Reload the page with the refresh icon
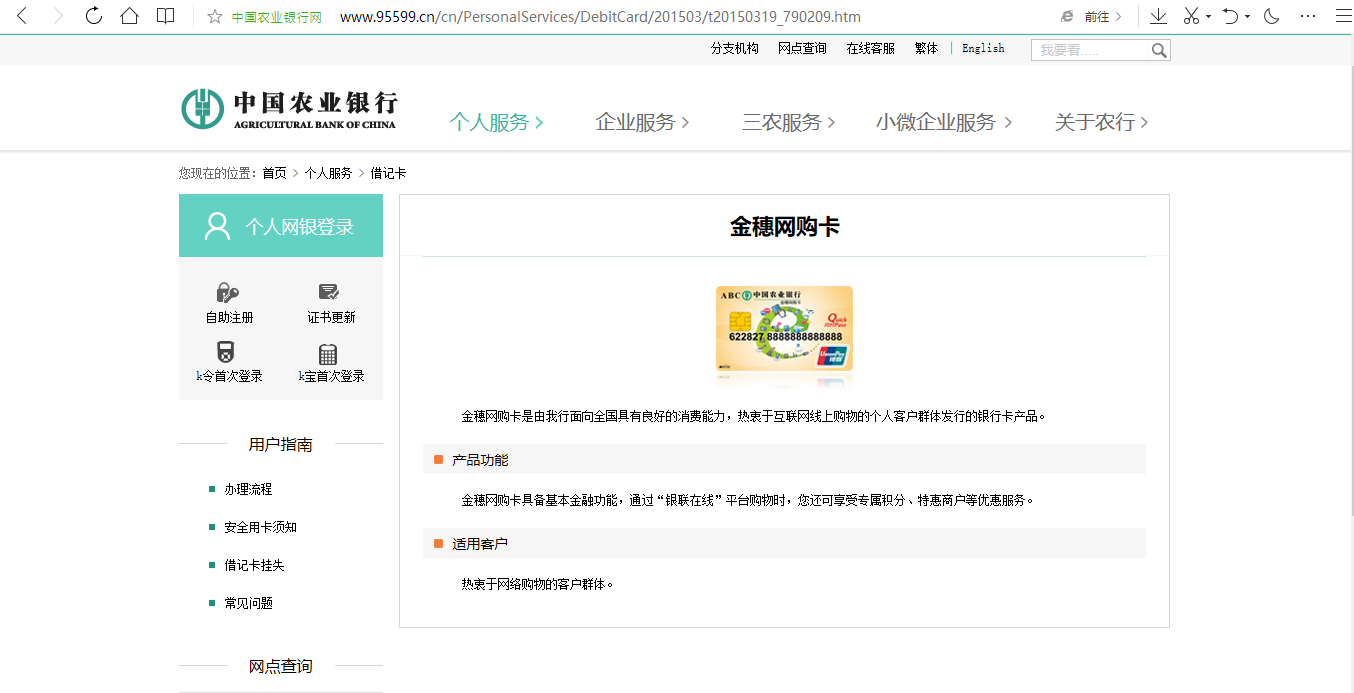The width and height of the screenshot is (1354, 693). point(94,16)
